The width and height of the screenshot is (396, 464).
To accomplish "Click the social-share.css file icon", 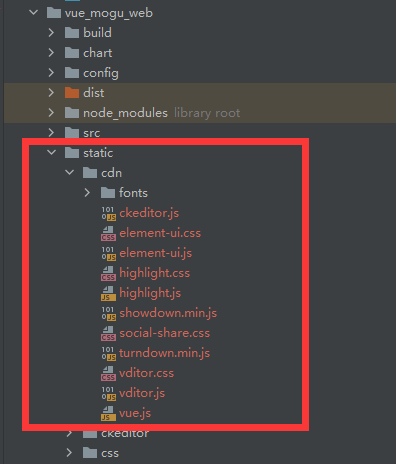I will pyautogui.click(x=108, y=333).
